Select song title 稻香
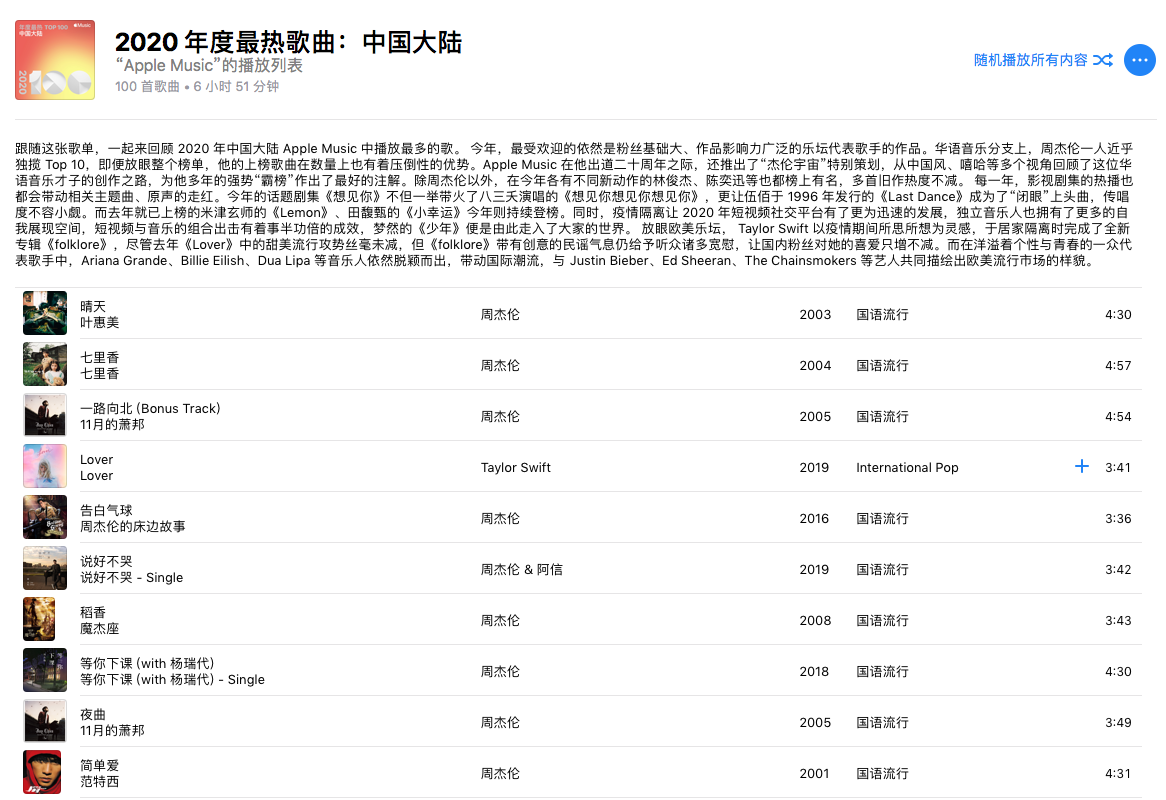 coord(93,612)
